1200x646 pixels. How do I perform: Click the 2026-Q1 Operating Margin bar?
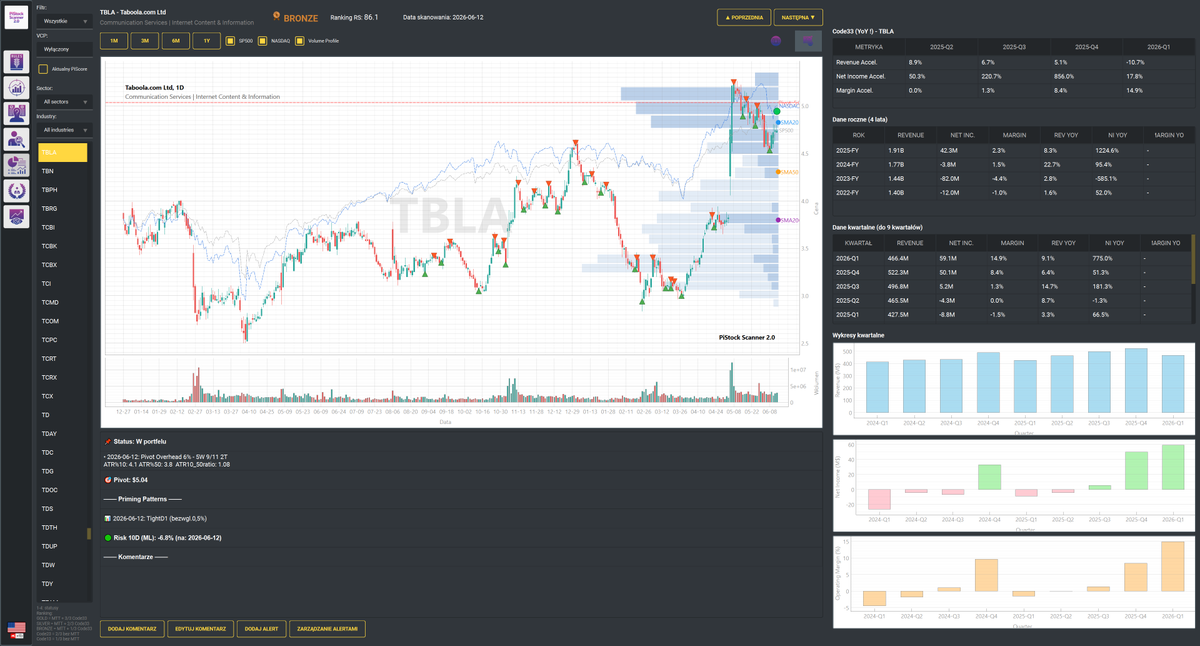pos(1172,566)
